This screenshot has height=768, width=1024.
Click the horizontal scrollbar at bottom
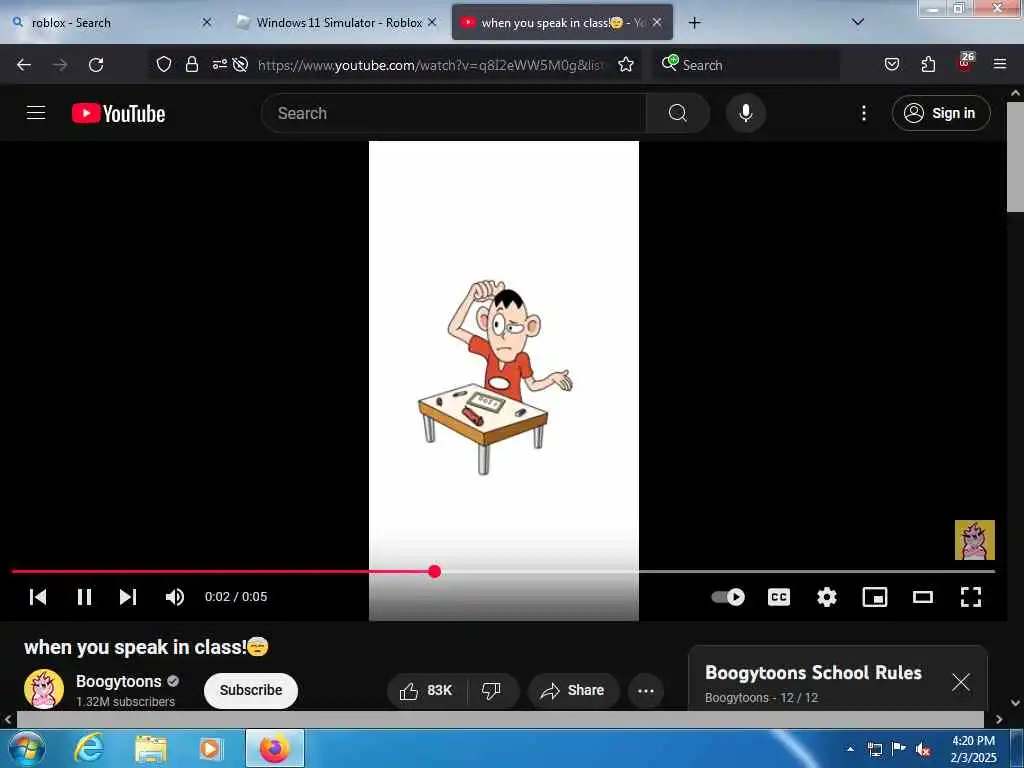pos(500,719)
